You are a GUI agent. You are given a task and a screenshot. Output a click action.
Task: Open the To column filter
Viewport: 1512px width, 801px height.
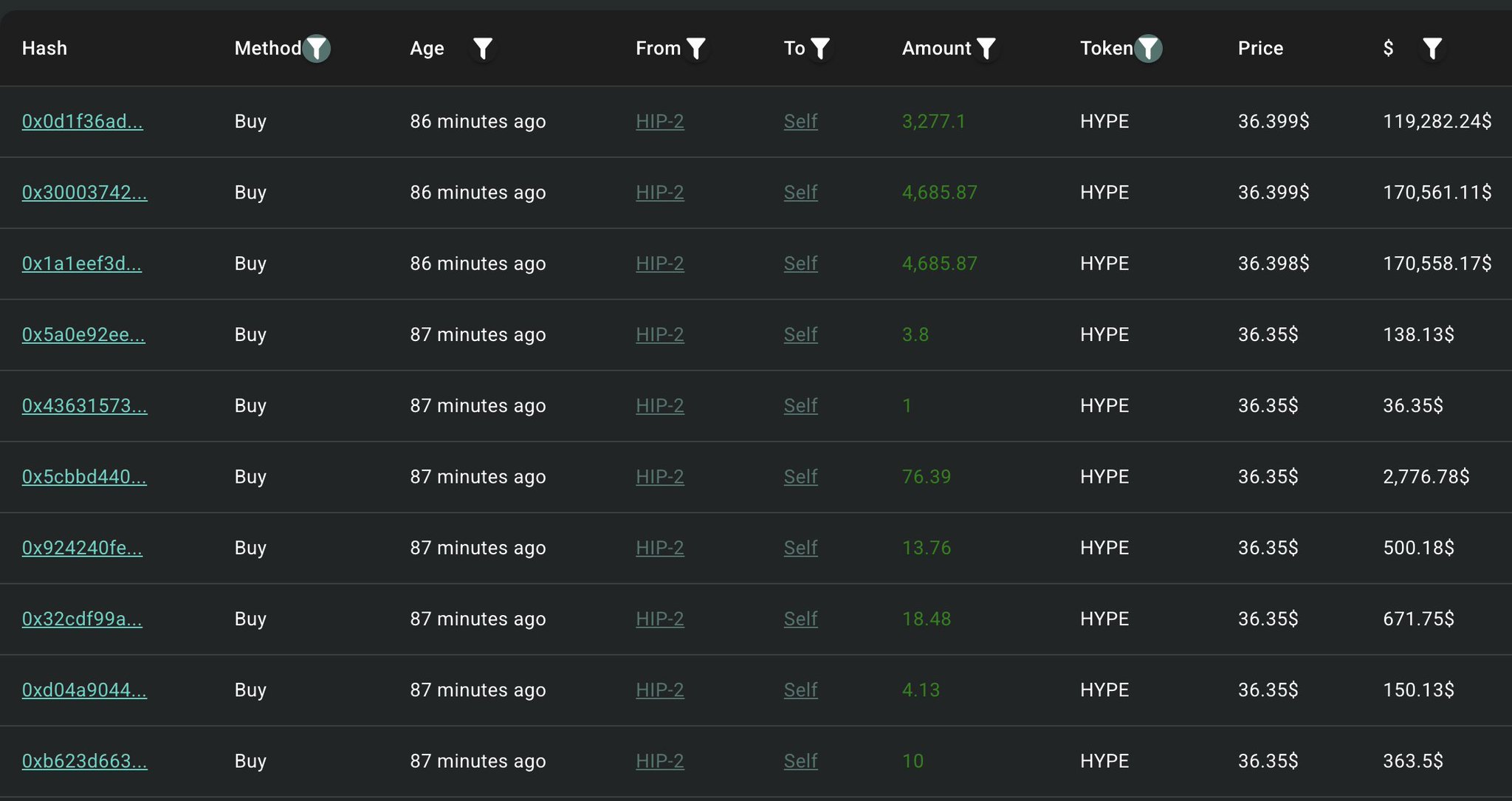819,49
